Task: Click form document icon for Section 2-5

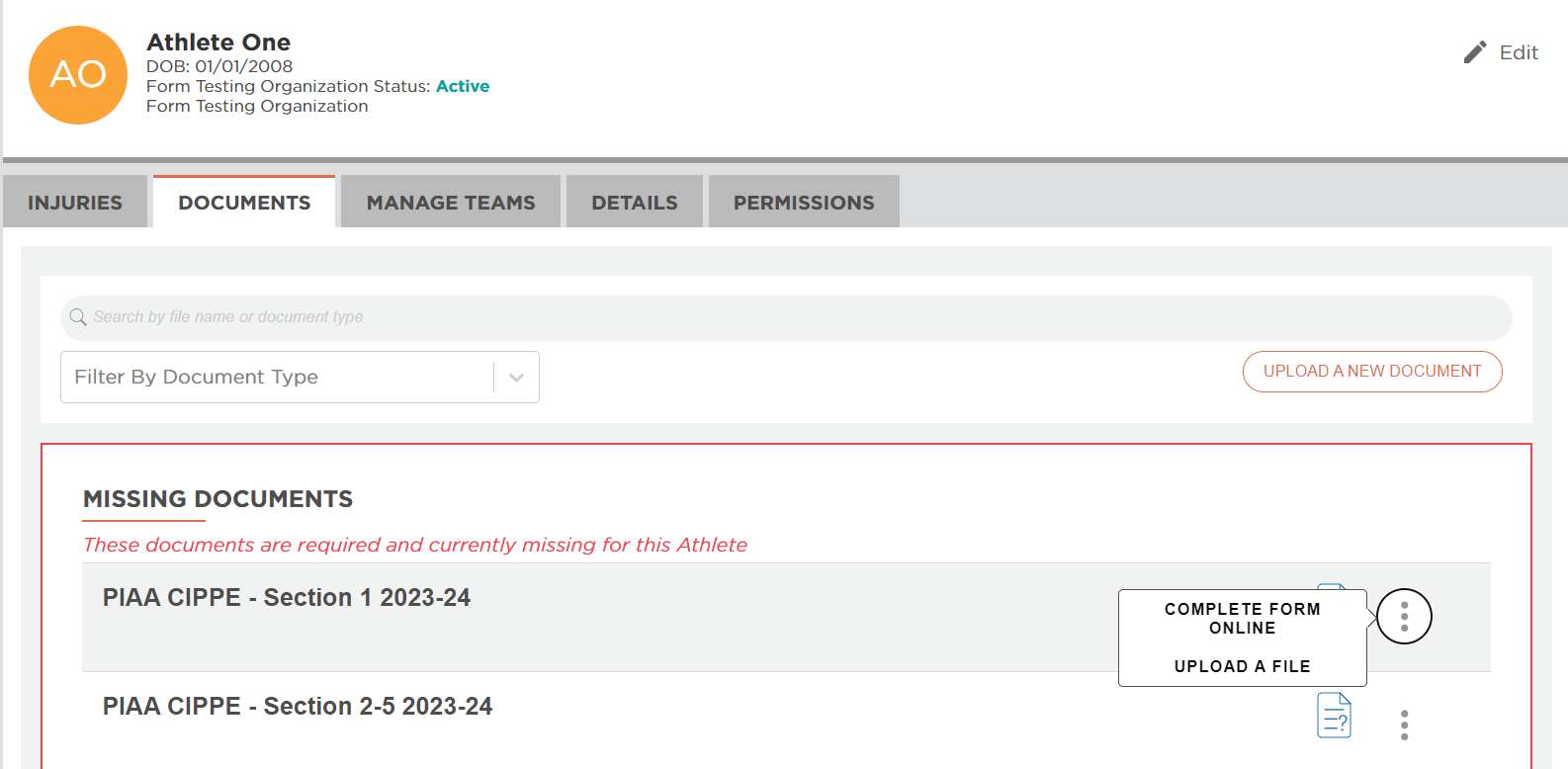Action: 1334,716
